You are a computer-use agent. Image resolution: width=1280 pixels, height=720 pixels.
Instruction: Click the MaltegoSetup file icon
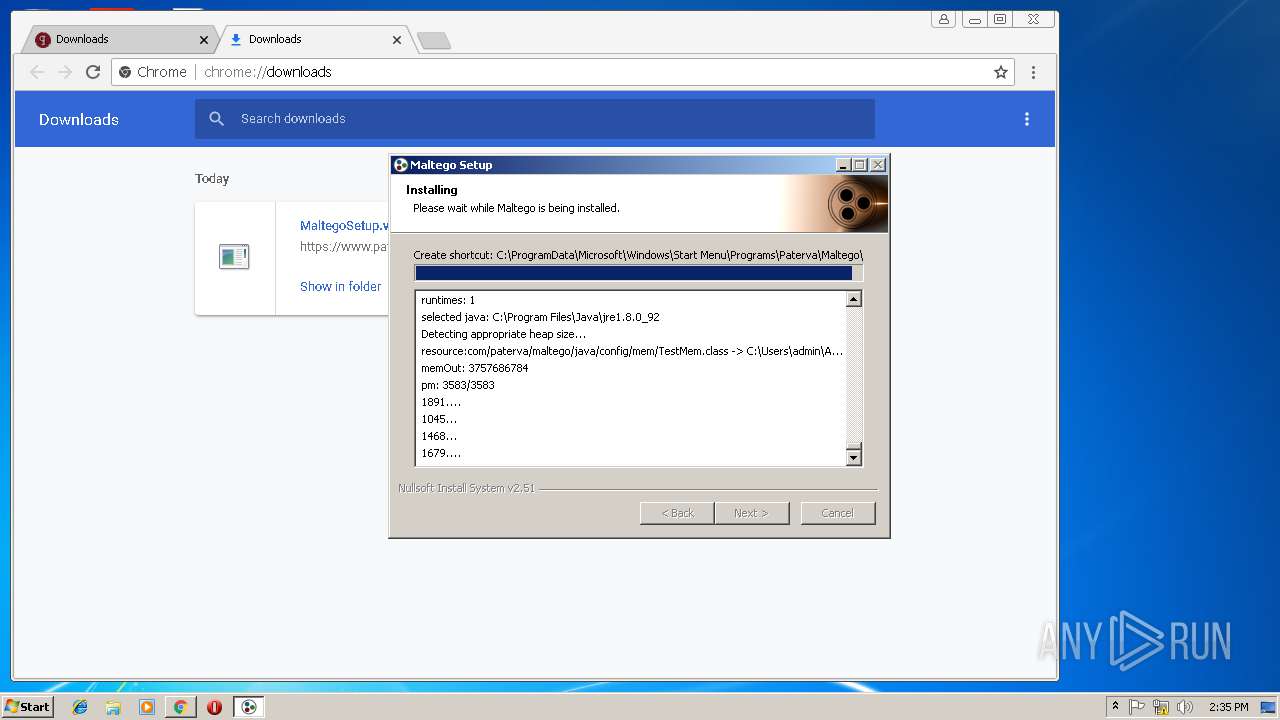click(234, 257)
